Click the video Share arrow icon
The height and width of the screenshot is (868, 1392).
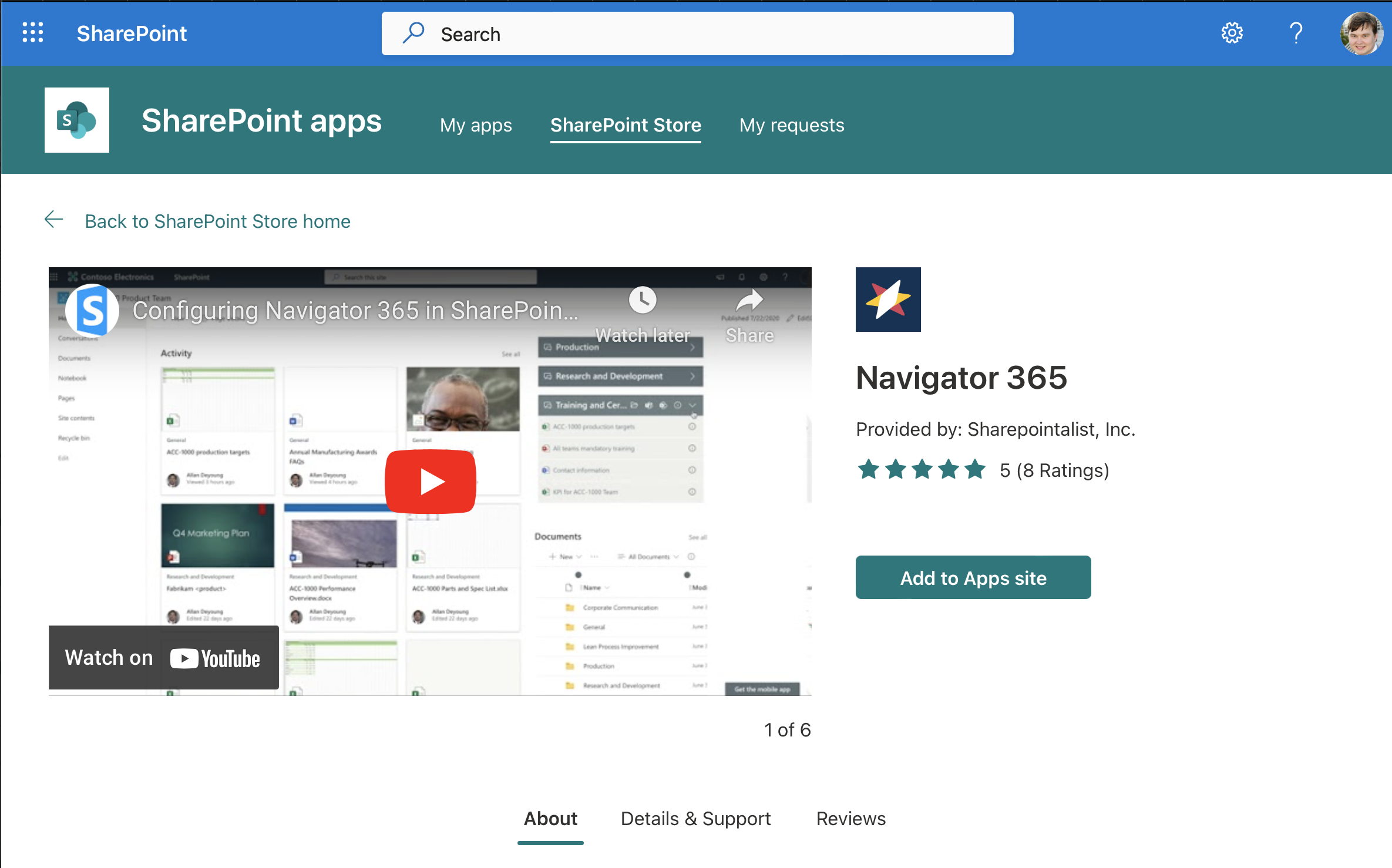[x=749, y=300]
